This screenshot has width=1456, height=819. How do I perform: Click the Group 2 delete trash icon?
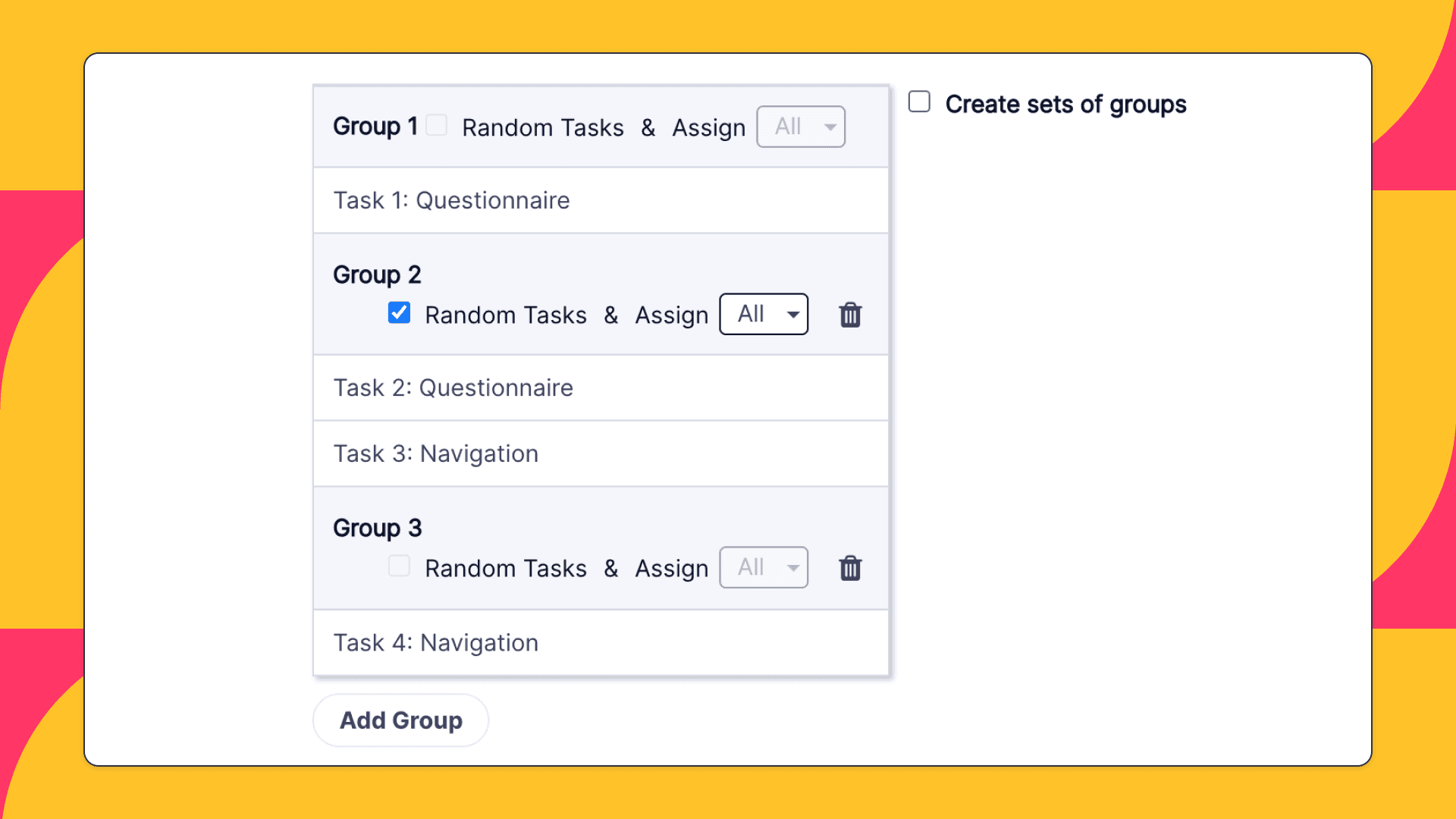coord(850,314)
